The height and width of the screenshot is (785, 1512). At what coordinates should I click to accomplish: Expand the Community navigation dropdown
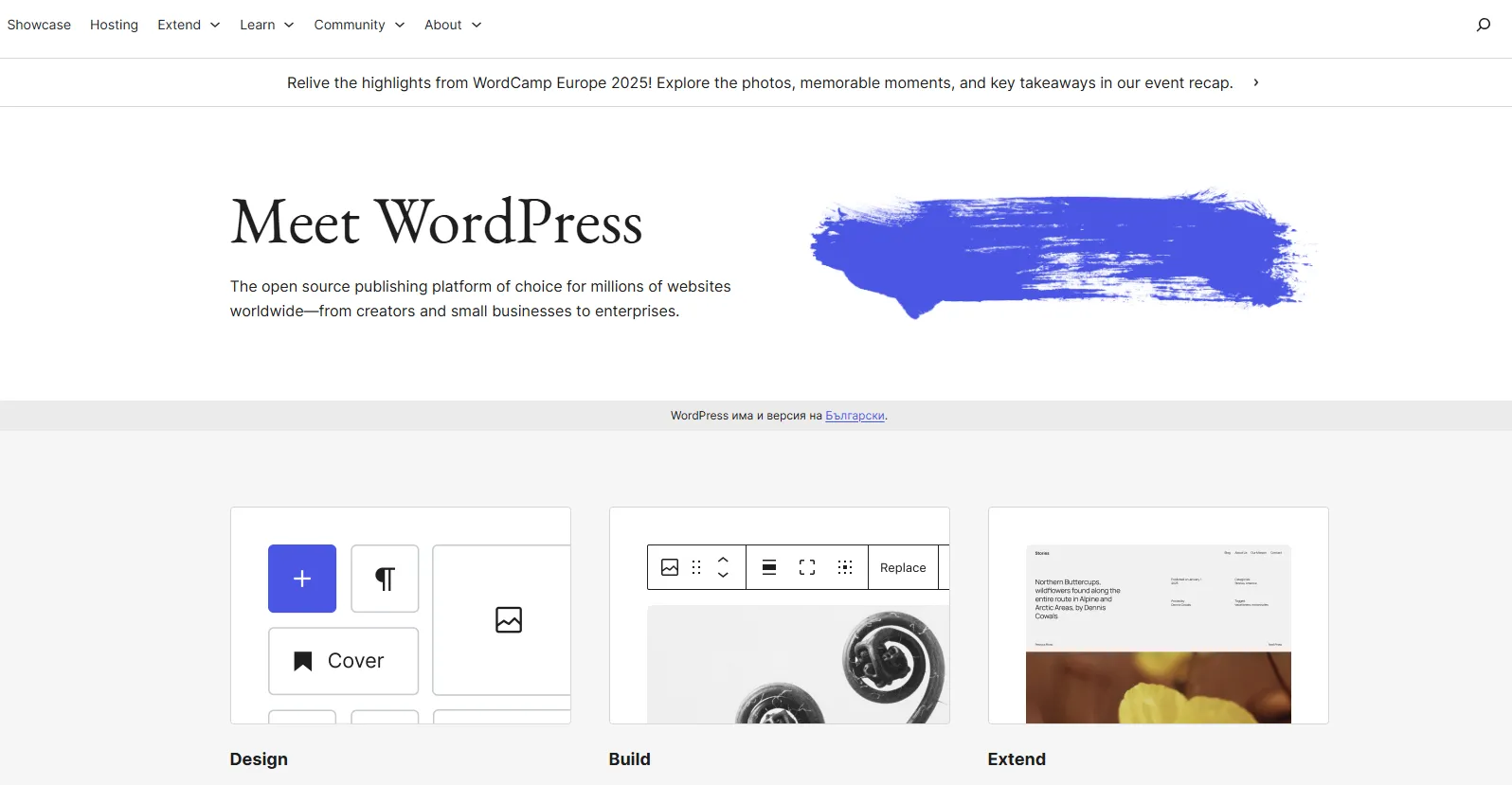tap(359, 25)
